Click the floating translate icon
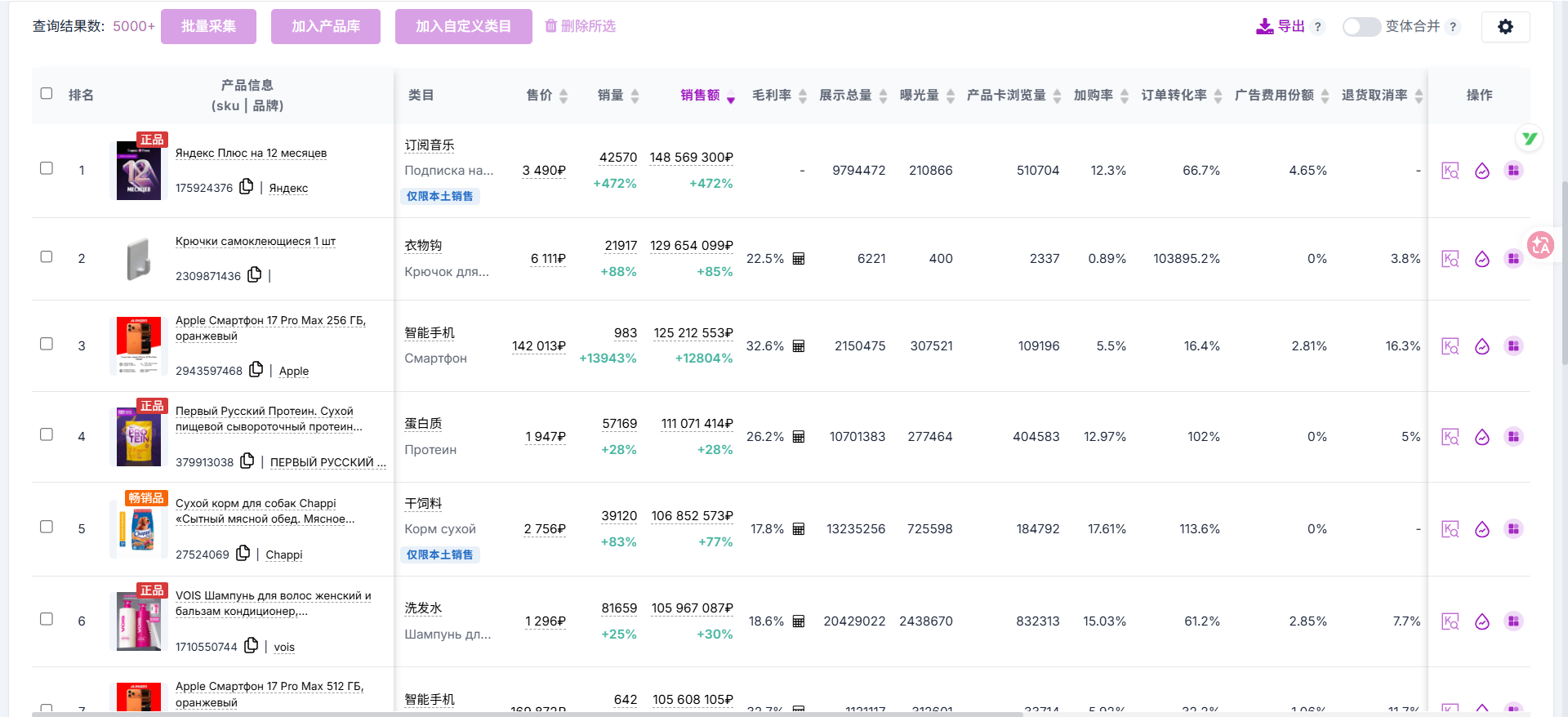The image size is (1568, 717). (1540, 244)
